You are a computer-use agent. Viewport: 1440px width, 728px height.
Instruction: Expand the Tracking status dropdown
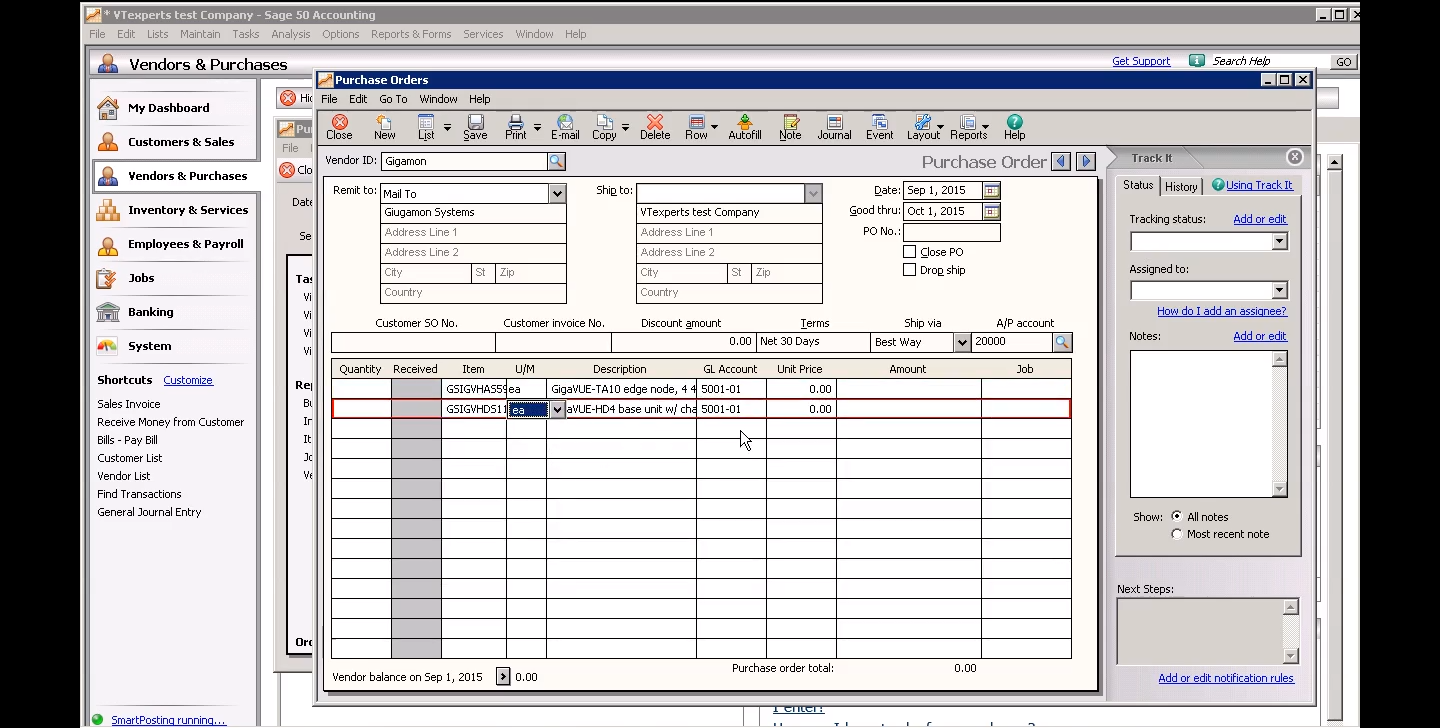click(1279, 242)
